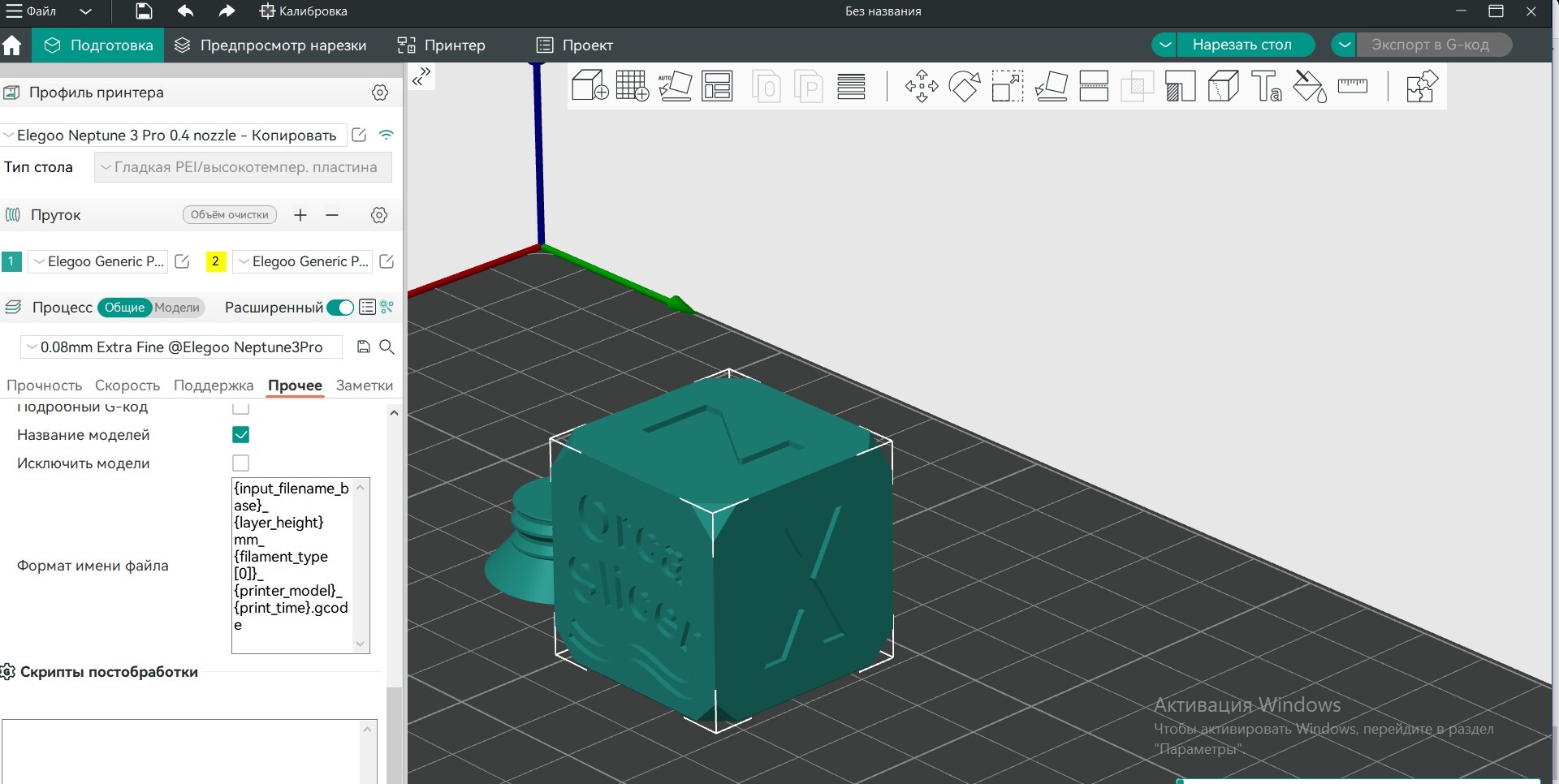Expand the dropdown arrow beside Нарезать стол
Viewport: 1559px width, 784px height.
click(x=1164, y=45)
